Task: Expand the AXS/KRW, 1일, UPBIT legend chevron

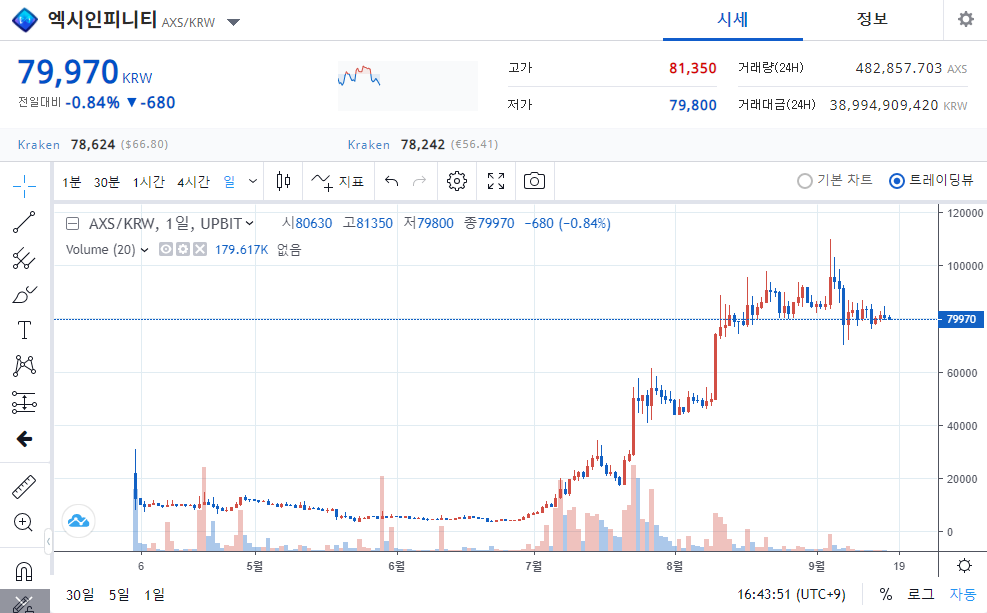Action: click(250, 223)
